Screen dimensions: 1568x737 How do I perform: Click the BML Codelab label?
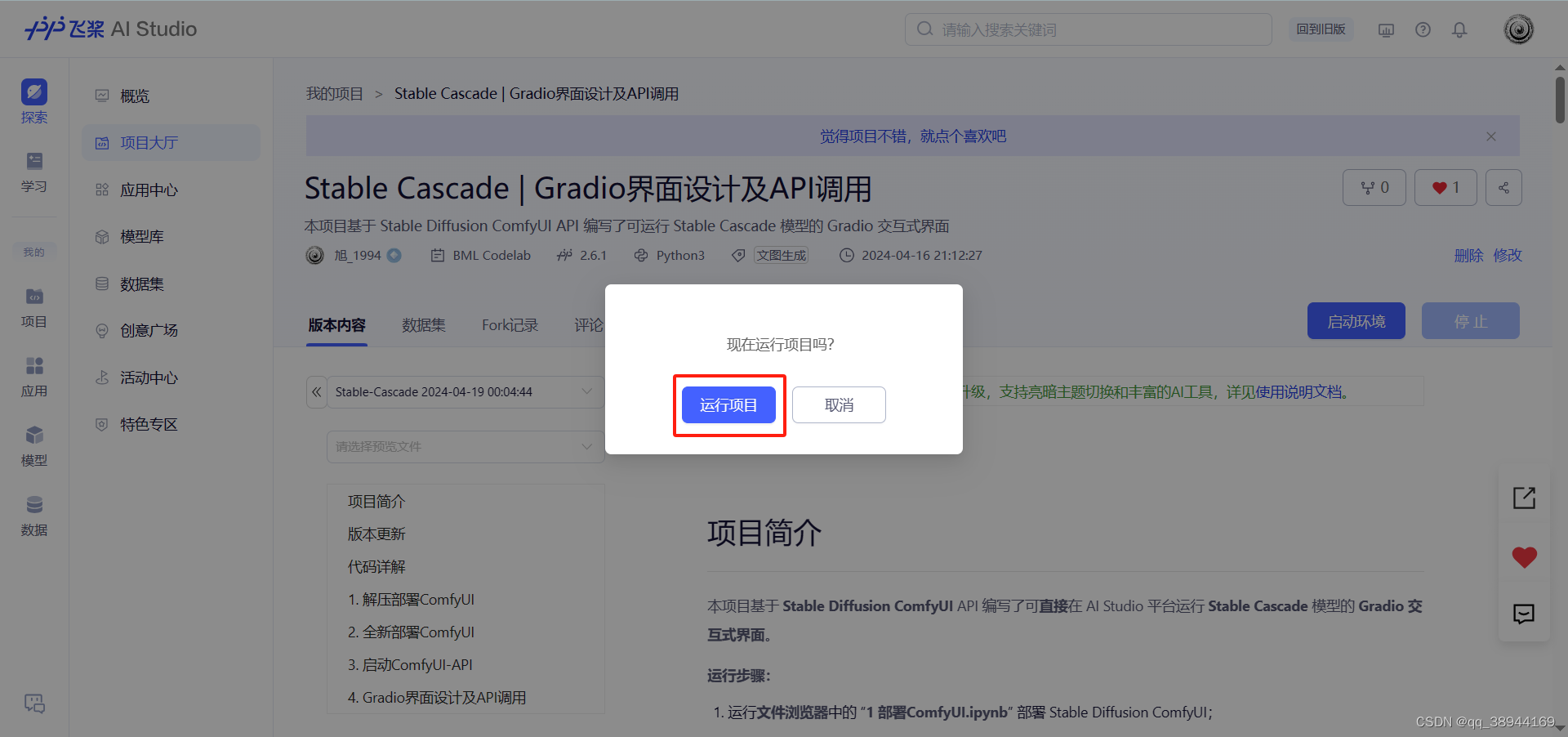(x=492, y=256)
